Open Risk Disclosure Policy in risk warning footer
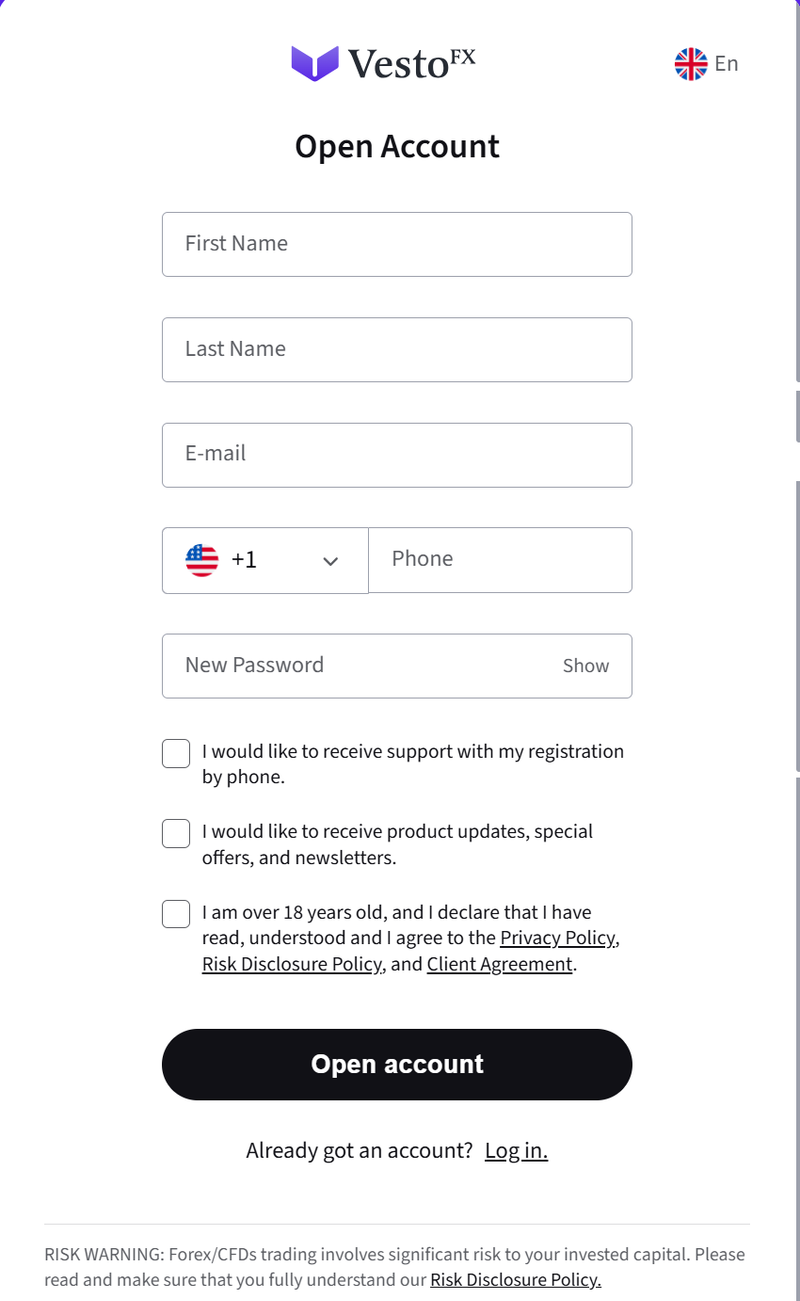Image resolution: width=800 pixels, height=1301 pixels. [x=516, y=1280]
